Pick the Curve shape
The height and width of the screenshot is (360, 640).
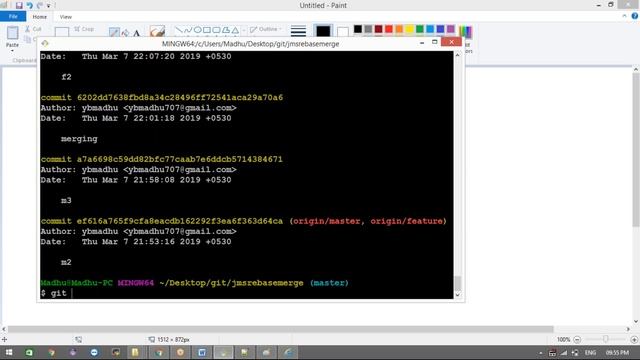tap(188, 30)
